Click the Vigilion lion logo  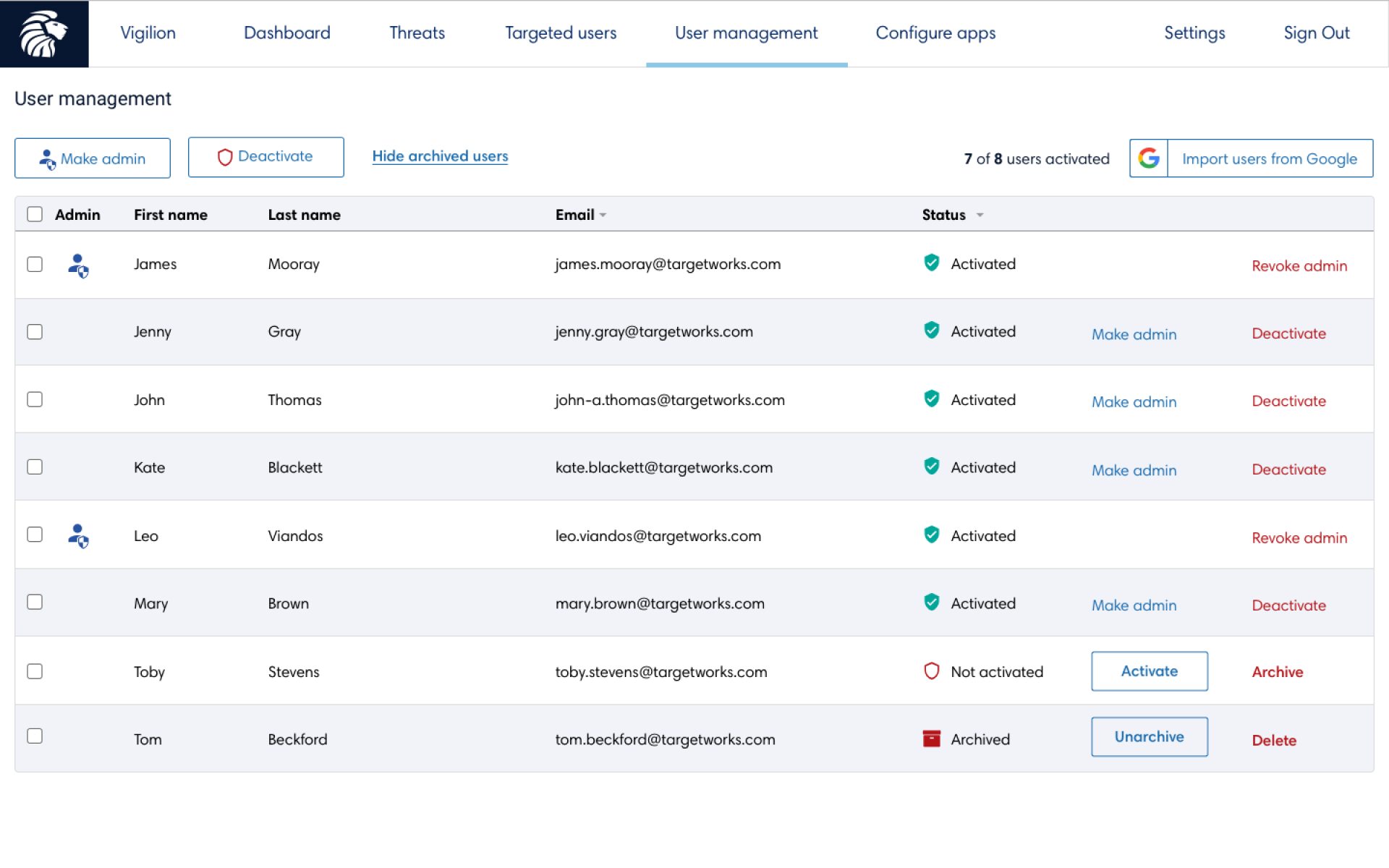(x=43, y=33)
